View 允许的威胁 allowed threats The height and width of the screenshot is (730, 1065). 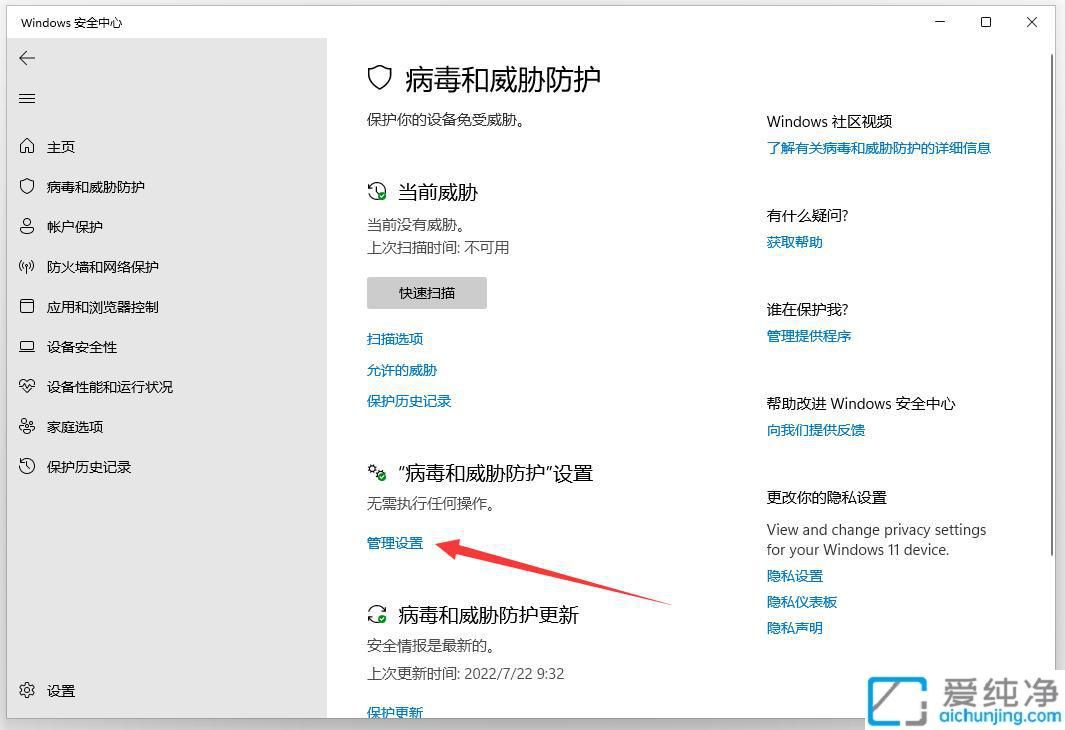pos(402,370)
